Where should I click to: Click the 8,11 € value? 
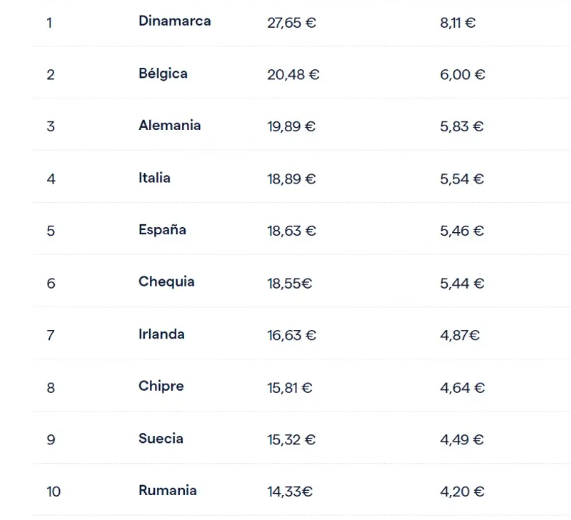pos(457,23)
